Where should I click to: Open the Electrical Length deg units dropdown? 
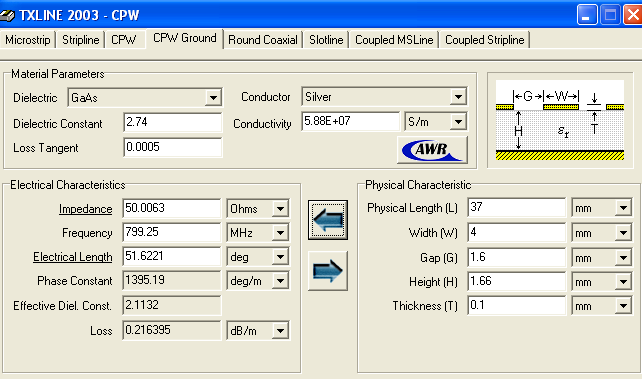280,257
